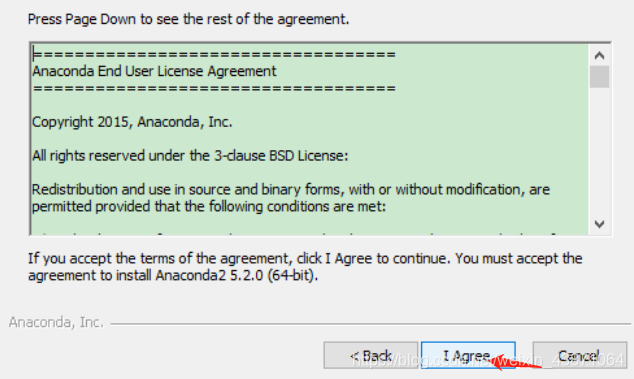Click the 'permitted provided that the following conditions' line
Viewport: 634px width, 379px height.
pyautogui.click(x=209, y=207)
